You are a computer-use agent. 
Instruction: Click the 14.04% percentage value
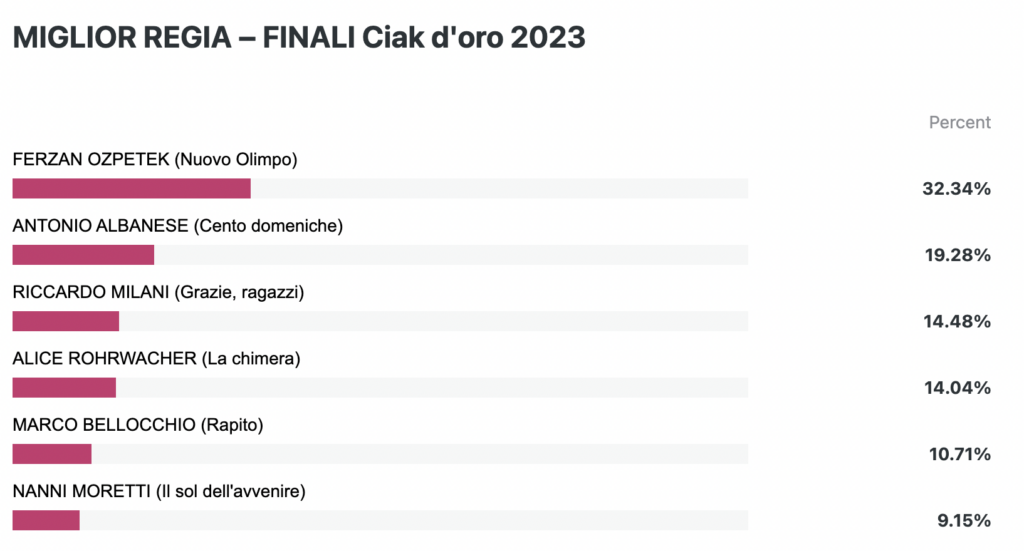coord(957,388)
